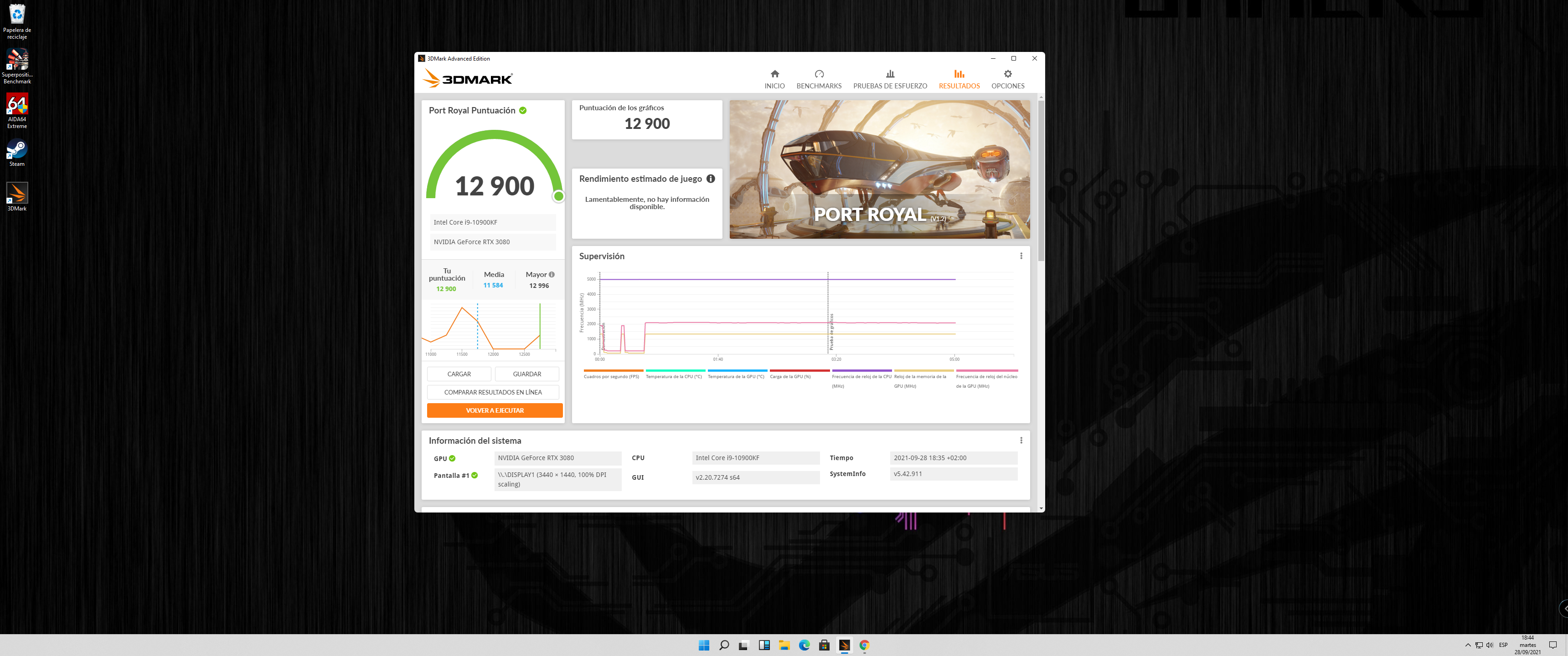Expand the hidden system tray icons chevron
This screenshot has height=656, width=1568.
1468,645
